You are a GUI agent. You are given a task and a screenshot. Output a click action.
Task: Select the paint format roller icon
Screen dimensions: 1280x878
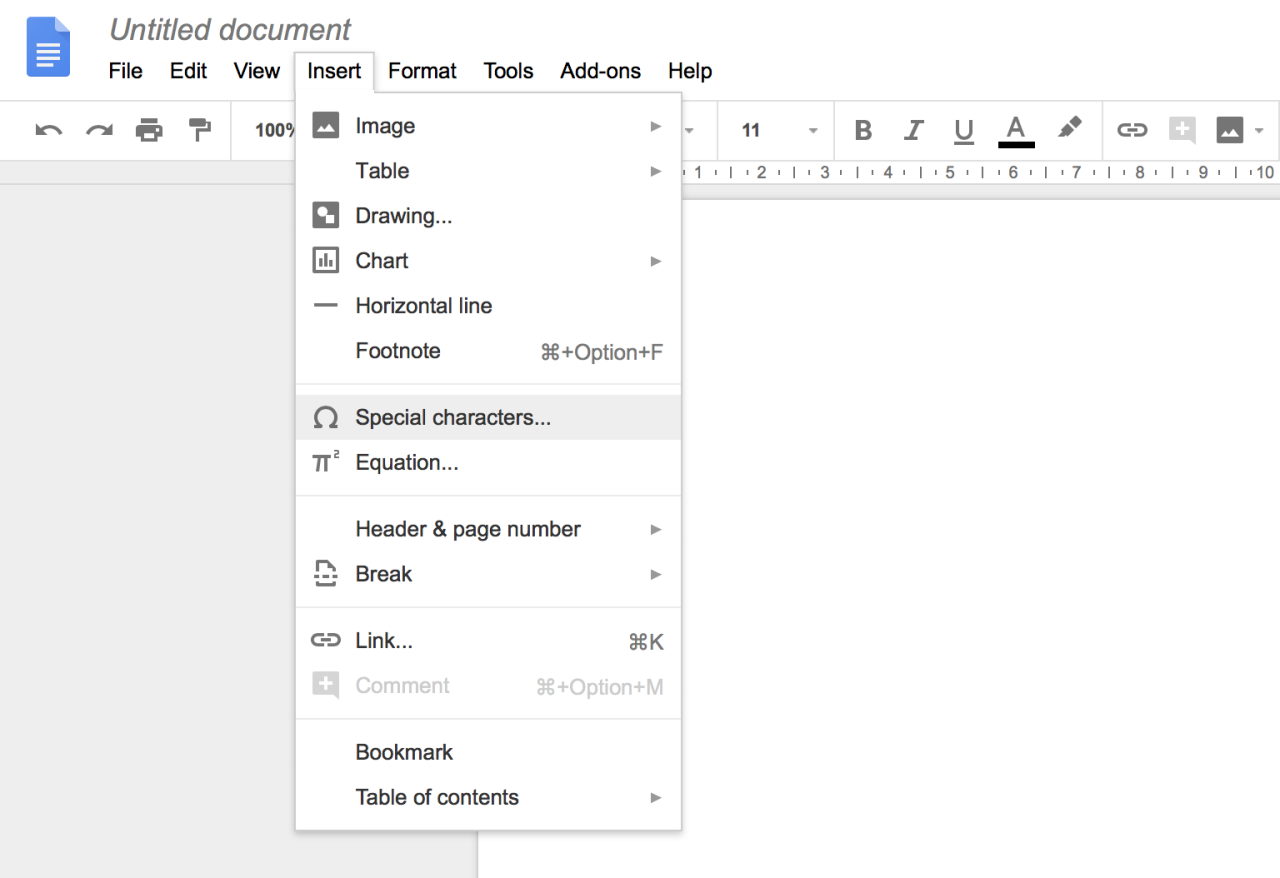[x=200, y=130]
